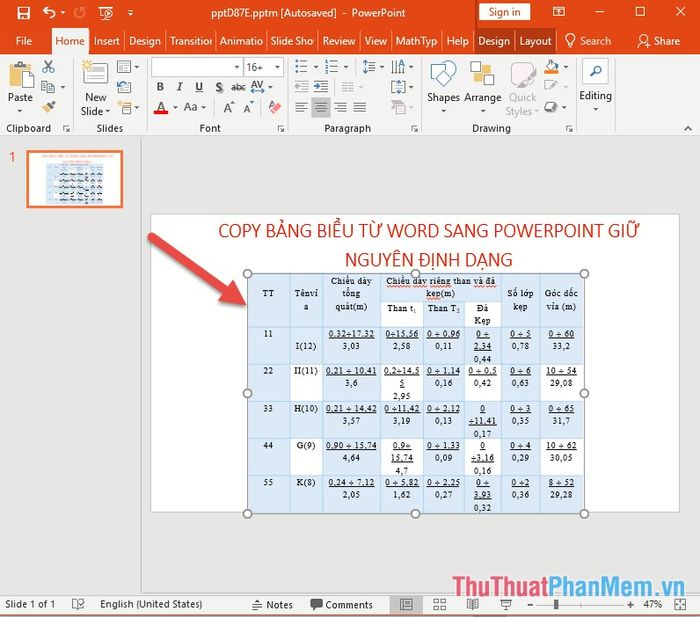700x617 pixels.
Task: Open Quick Styles gallery
Action: point(523,88)
